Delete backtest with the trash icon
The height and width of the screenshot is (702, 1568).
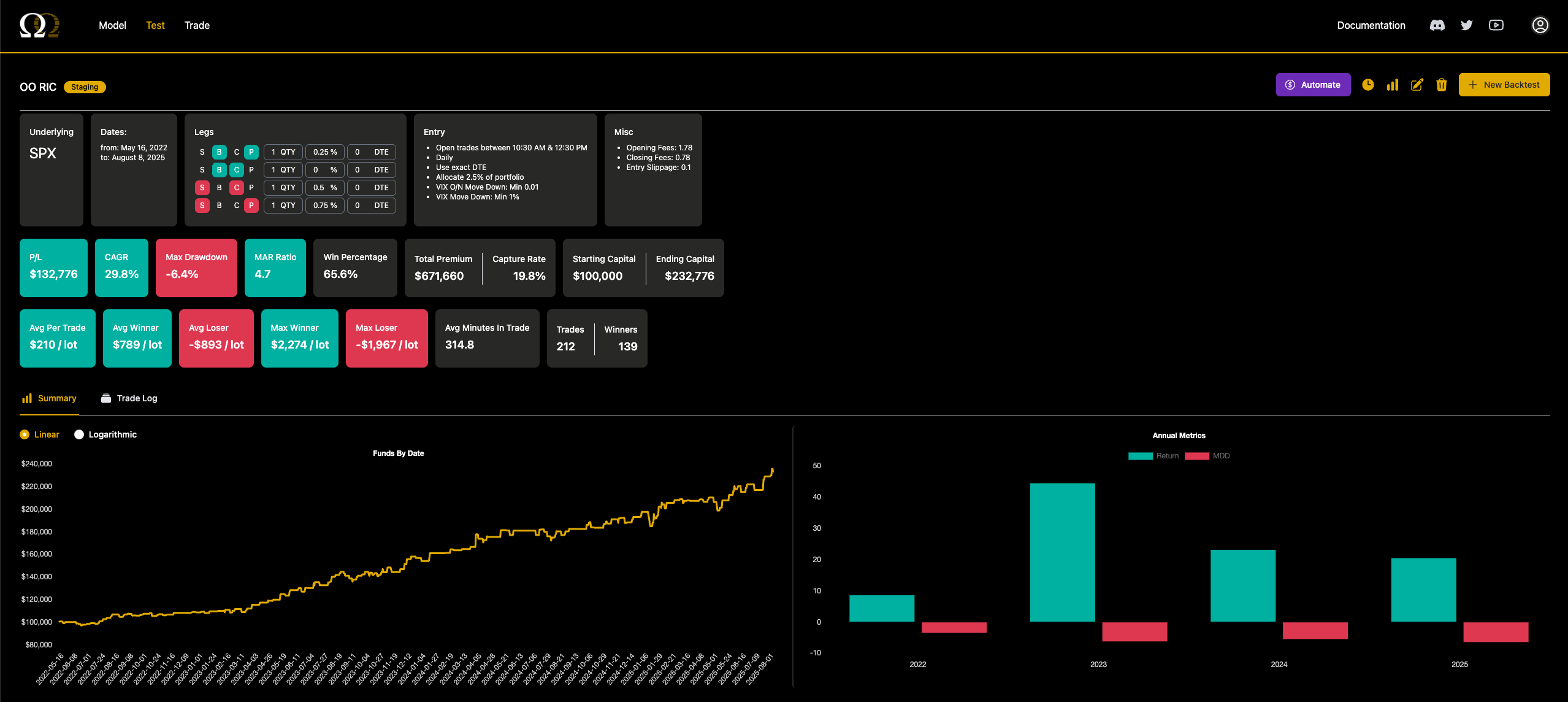[1442, 85]
